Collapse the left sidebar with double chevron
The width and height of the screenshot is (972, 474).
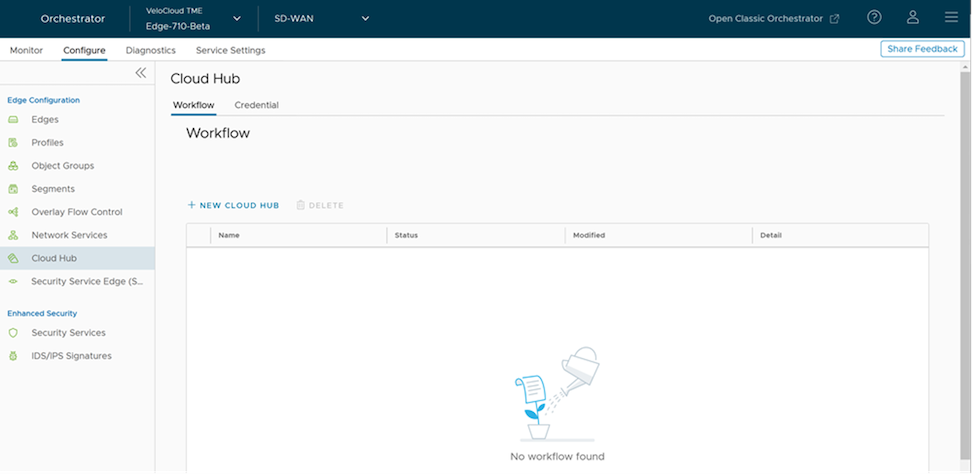click(x=141, y=73)
